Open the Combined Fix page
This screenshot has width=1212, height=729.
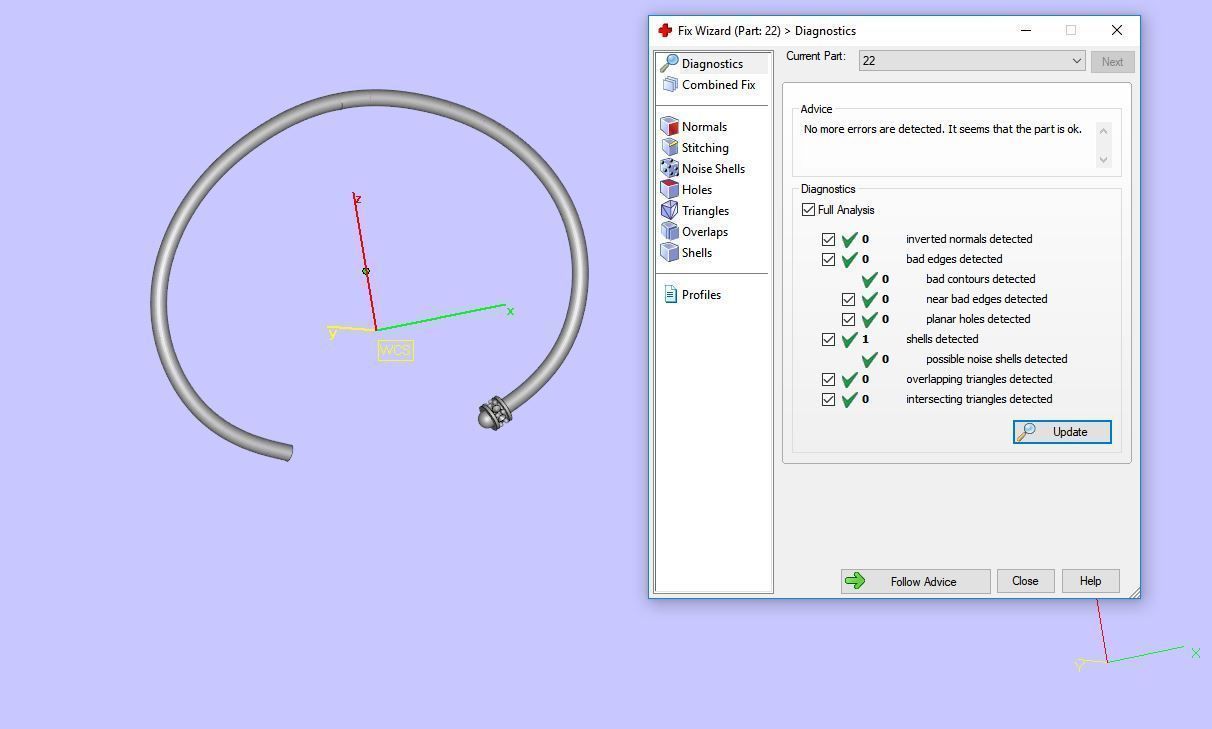pyautogui.click(x=718, y=85)
